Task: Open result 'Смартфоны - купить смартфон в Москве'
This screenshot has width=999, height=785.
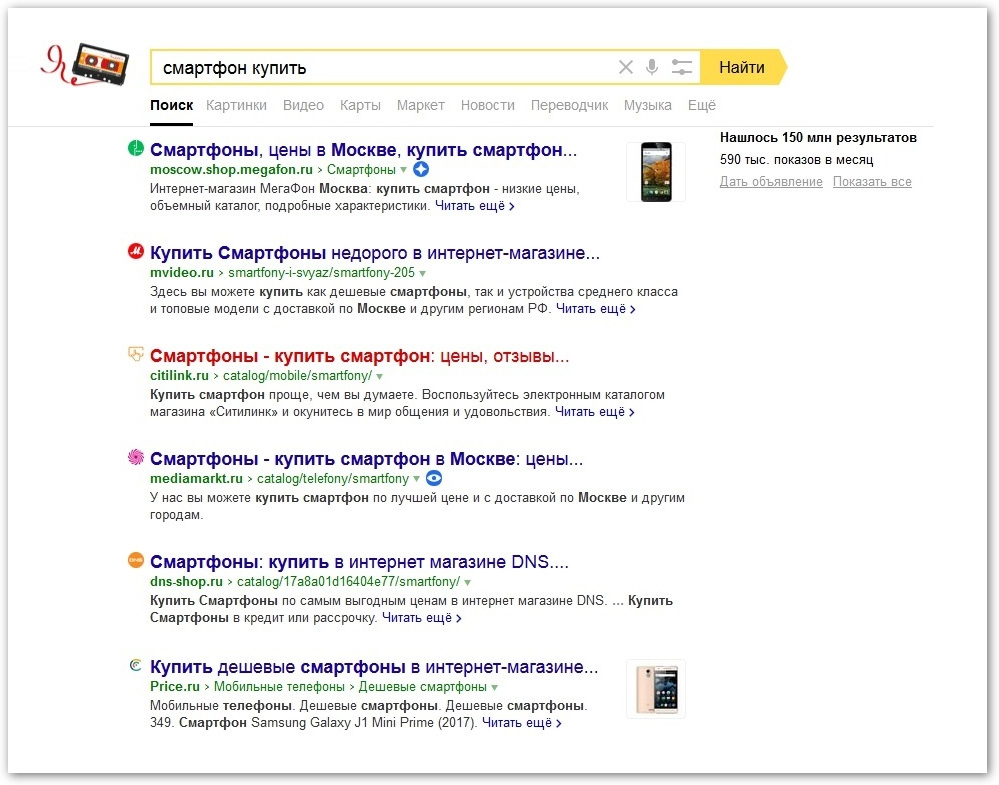Action: 366,459
